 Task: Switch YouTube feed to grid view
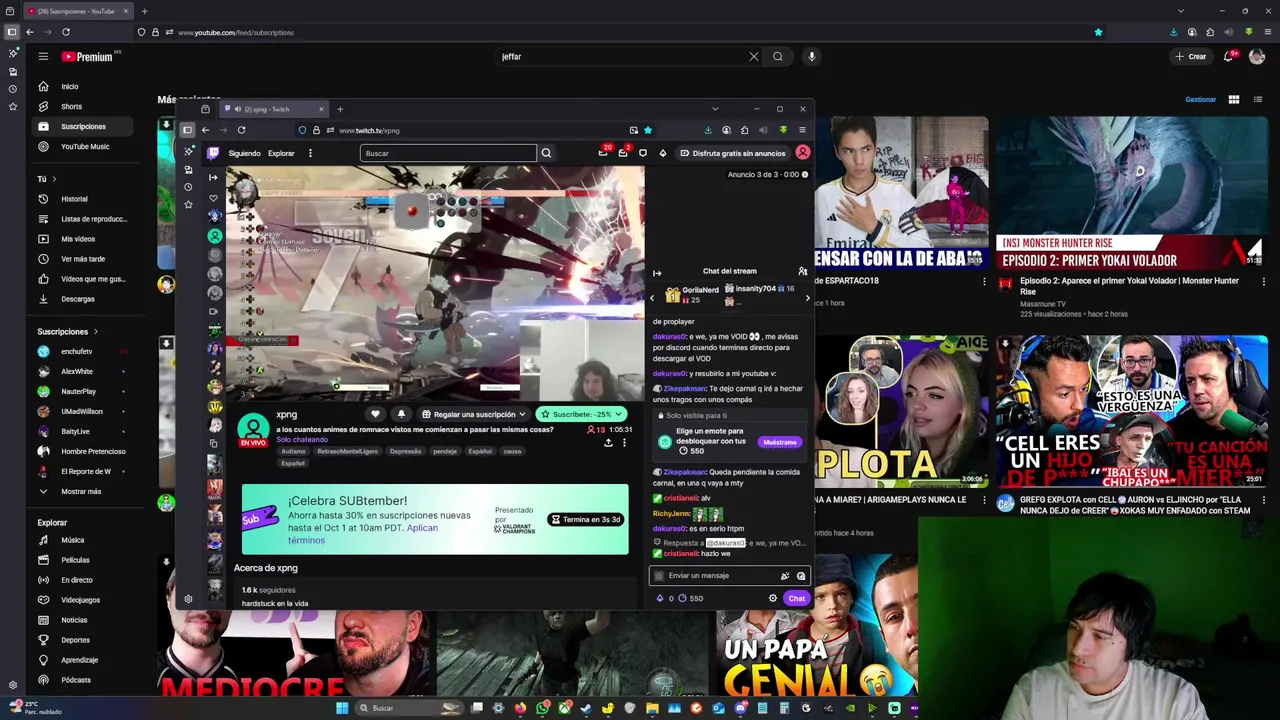coord(1234,99)
